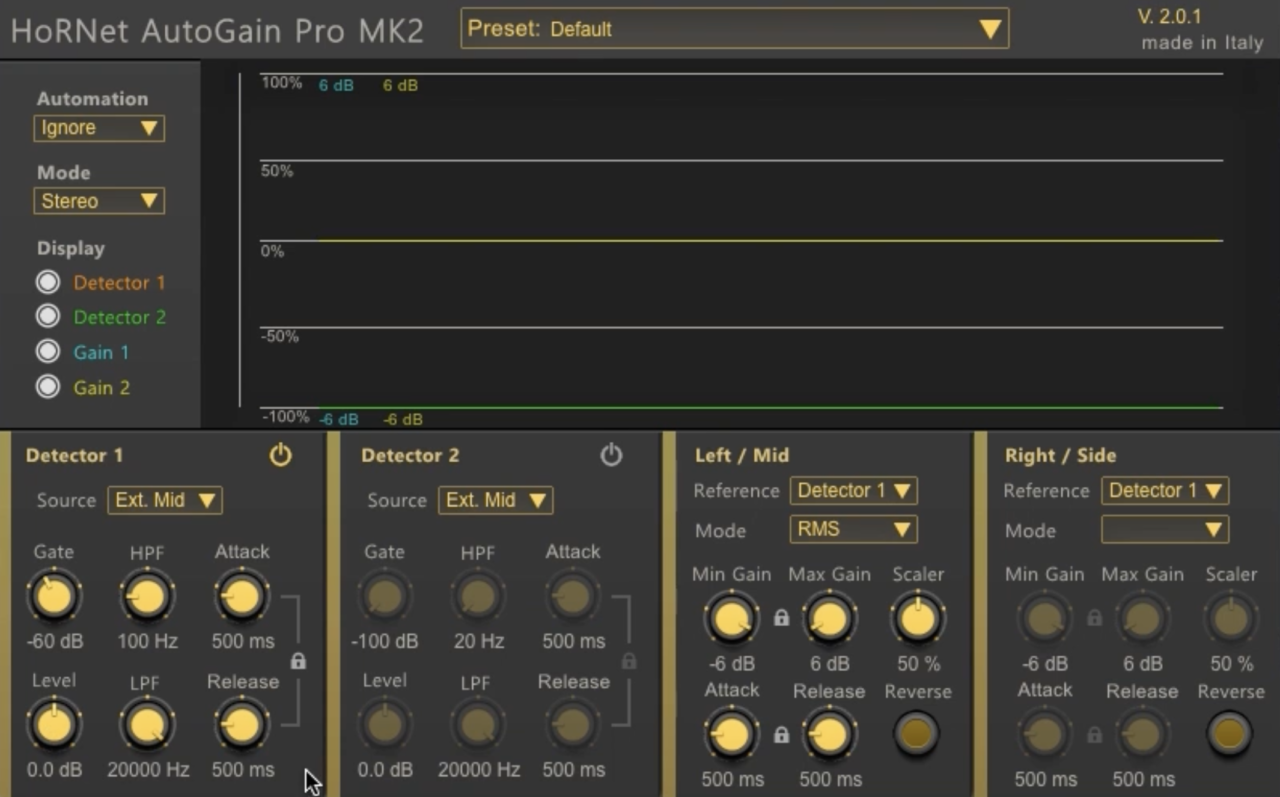Screen dimensions: 1280x797
Task: Toggle the Right / Side Reverse button
Action: point(1229,735)
